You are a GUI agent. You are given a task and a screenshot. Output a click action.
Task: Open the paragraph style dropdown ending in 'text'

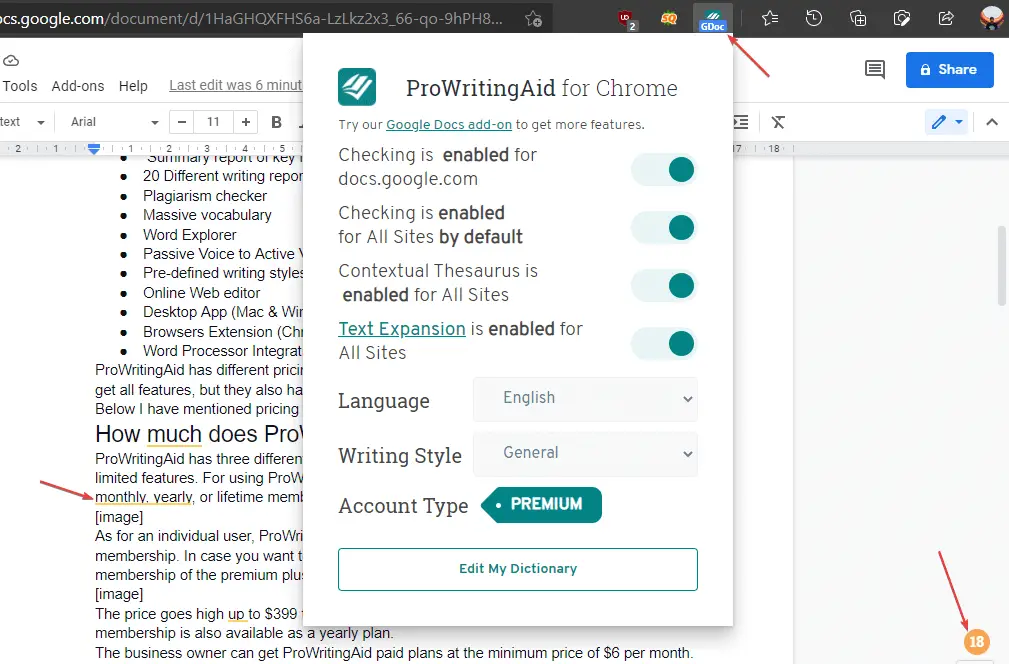(23, 122)
